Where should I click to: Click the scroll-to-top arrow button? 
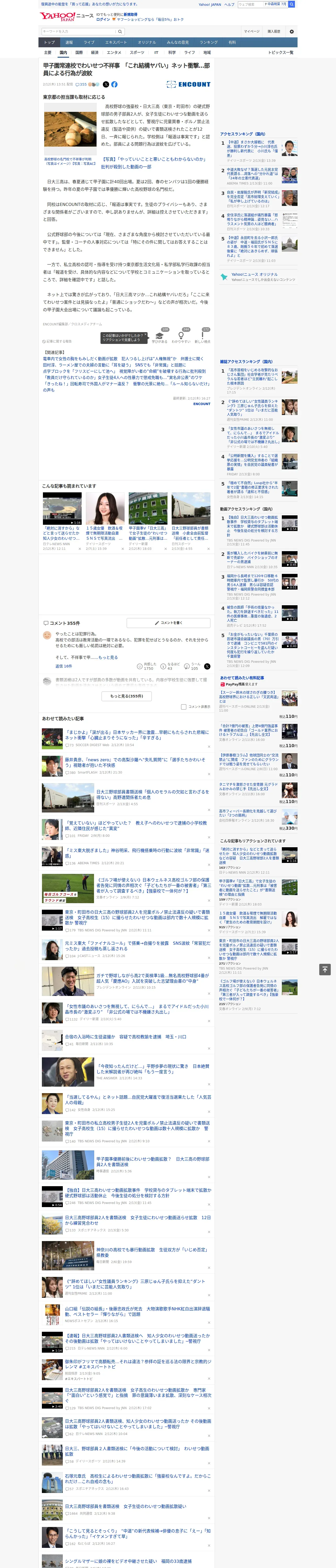(325, 970)
